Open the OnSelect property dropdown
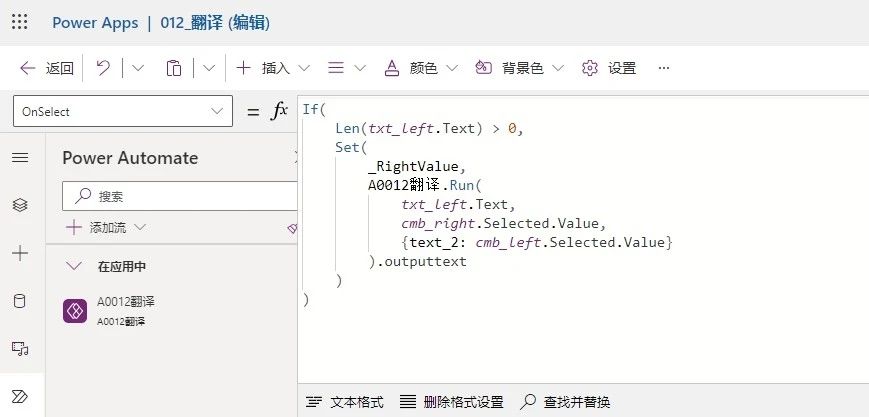This screenshot has width=869, height=417. coord(122,112)
